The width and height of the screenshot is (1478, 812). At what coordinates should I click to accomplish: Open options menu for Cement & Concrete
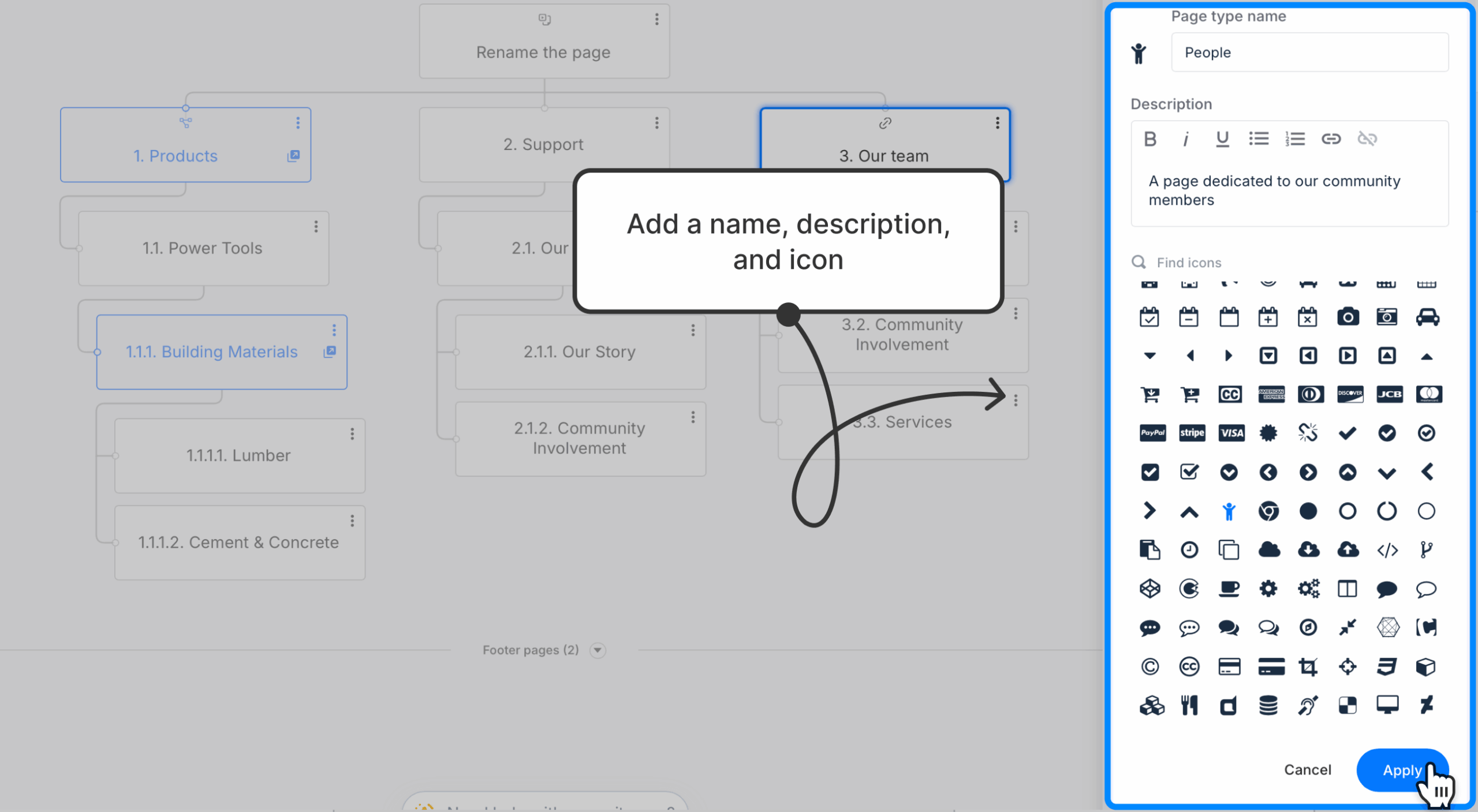tap(352, 521)
